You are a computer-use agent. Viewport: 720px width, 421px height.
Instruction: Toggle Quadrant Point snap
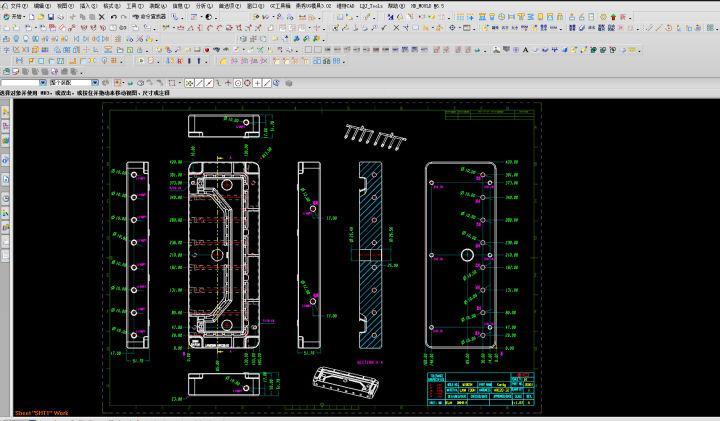(x=247, y=83)
